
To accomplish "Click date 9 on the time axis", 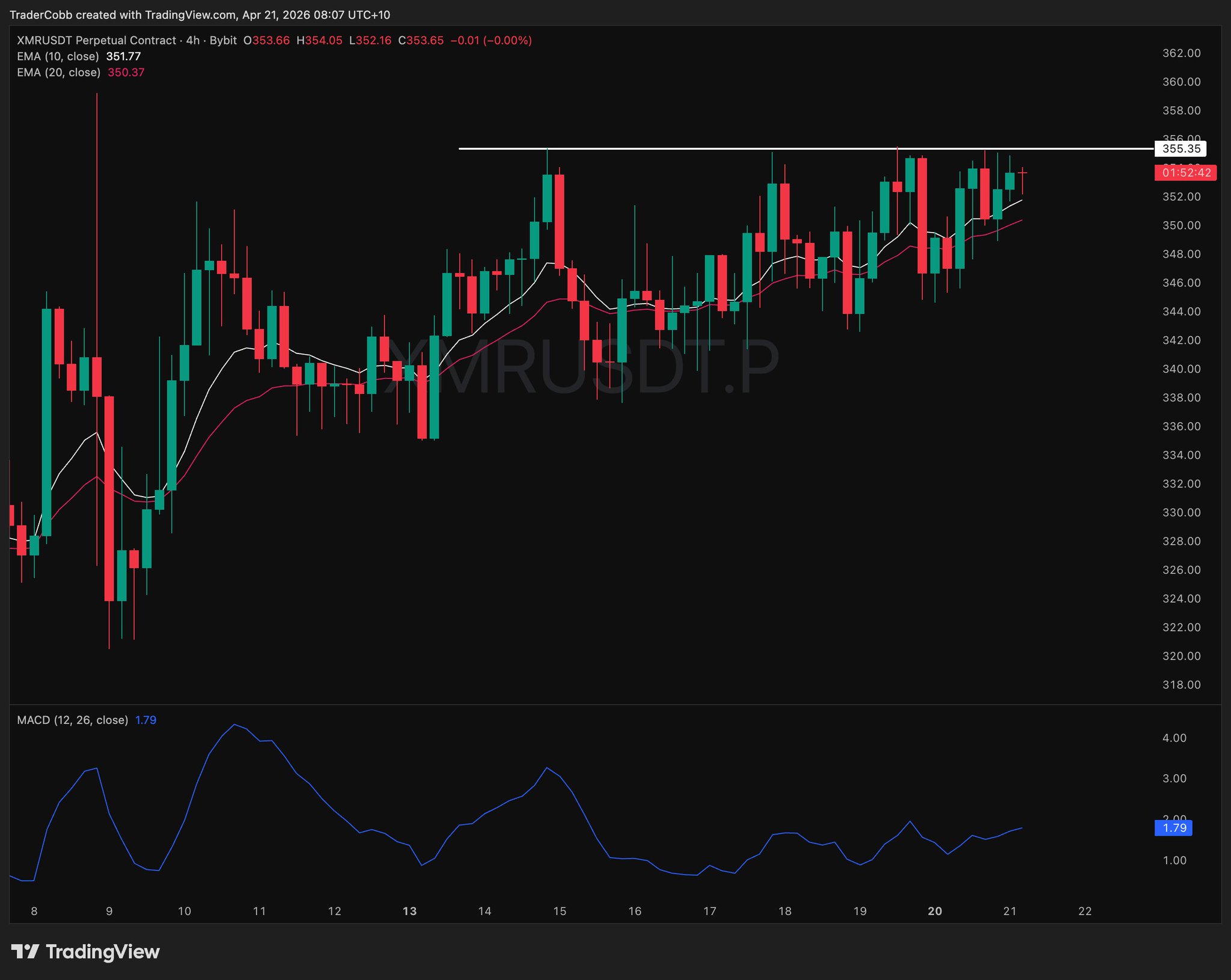I will tap(109, 911).
